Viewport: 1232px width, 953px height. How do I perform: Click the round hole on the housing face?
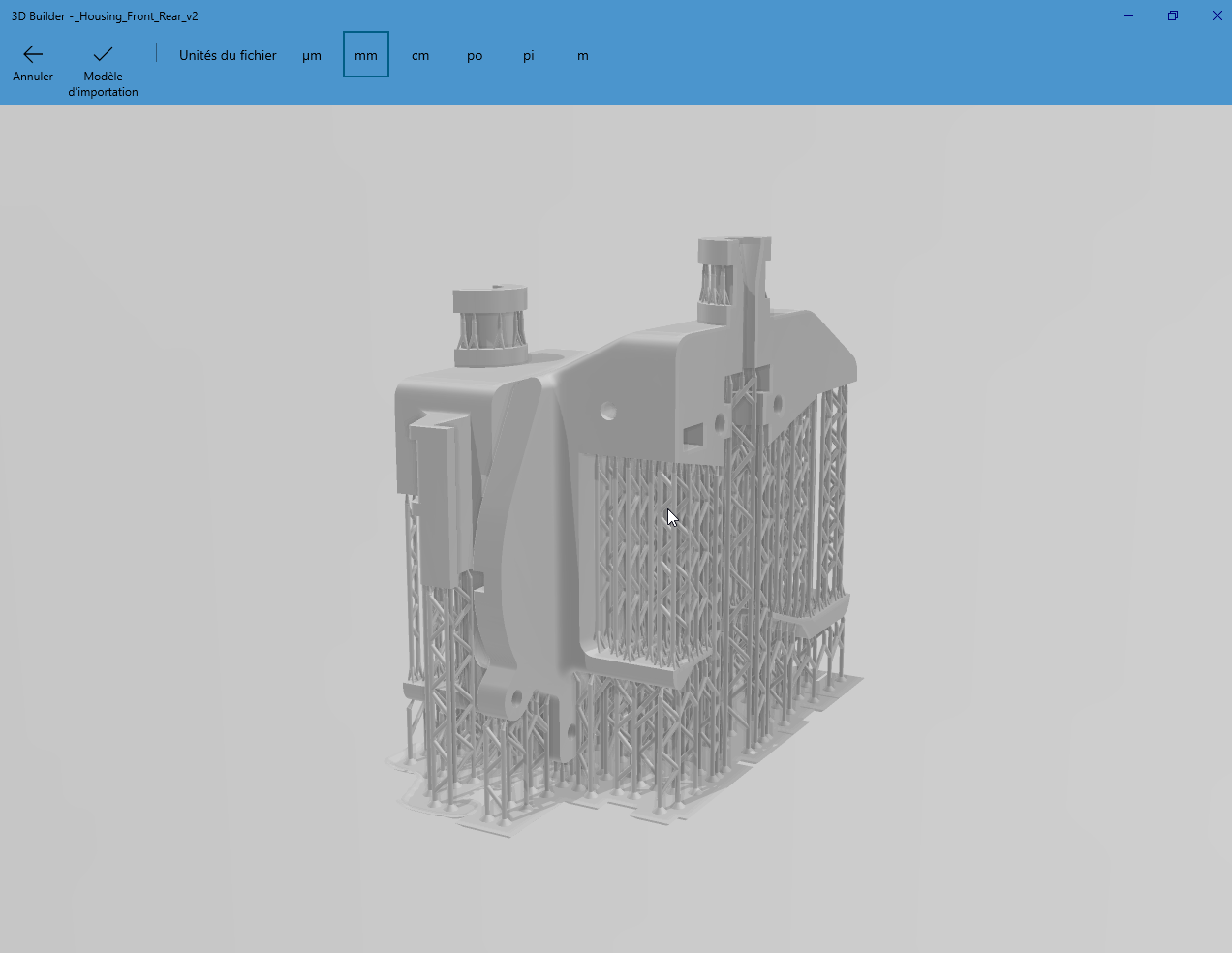[x=608, y=412]
